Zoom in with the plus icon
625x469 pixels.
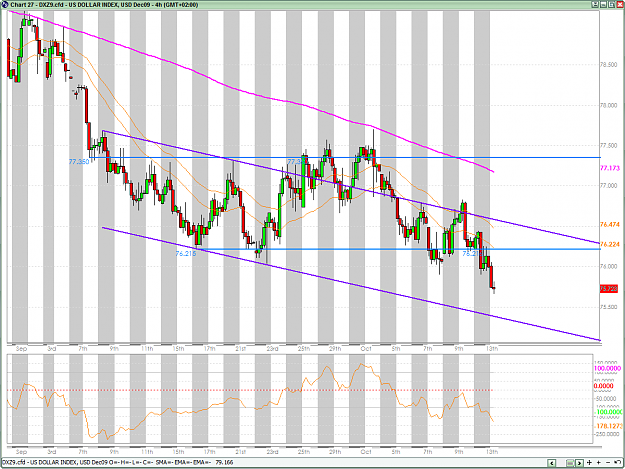click(x=599, y=463)
